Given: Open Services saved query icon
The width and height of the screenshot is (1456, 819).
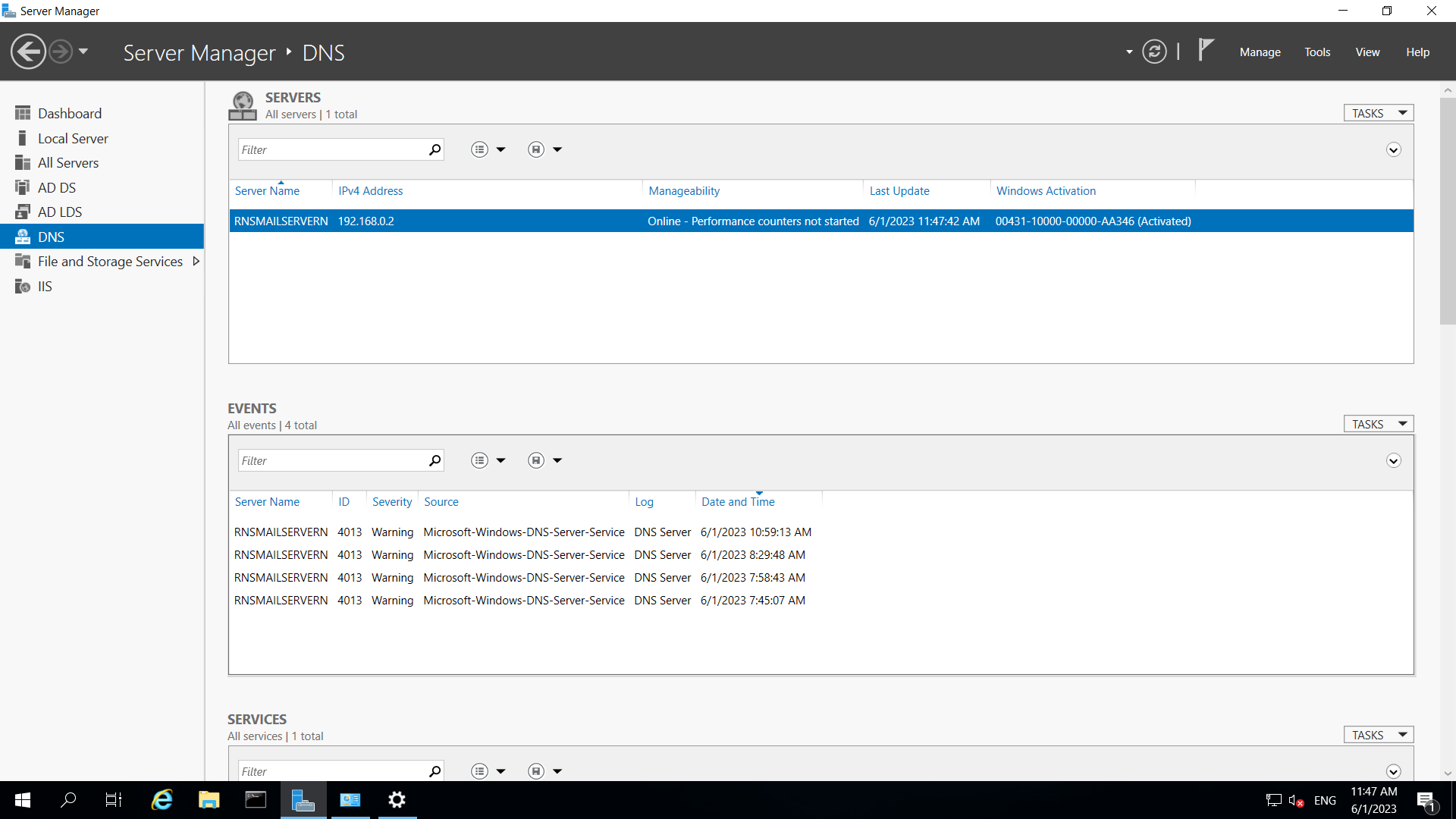Looking at the screenshot, I should pos(535,771).
